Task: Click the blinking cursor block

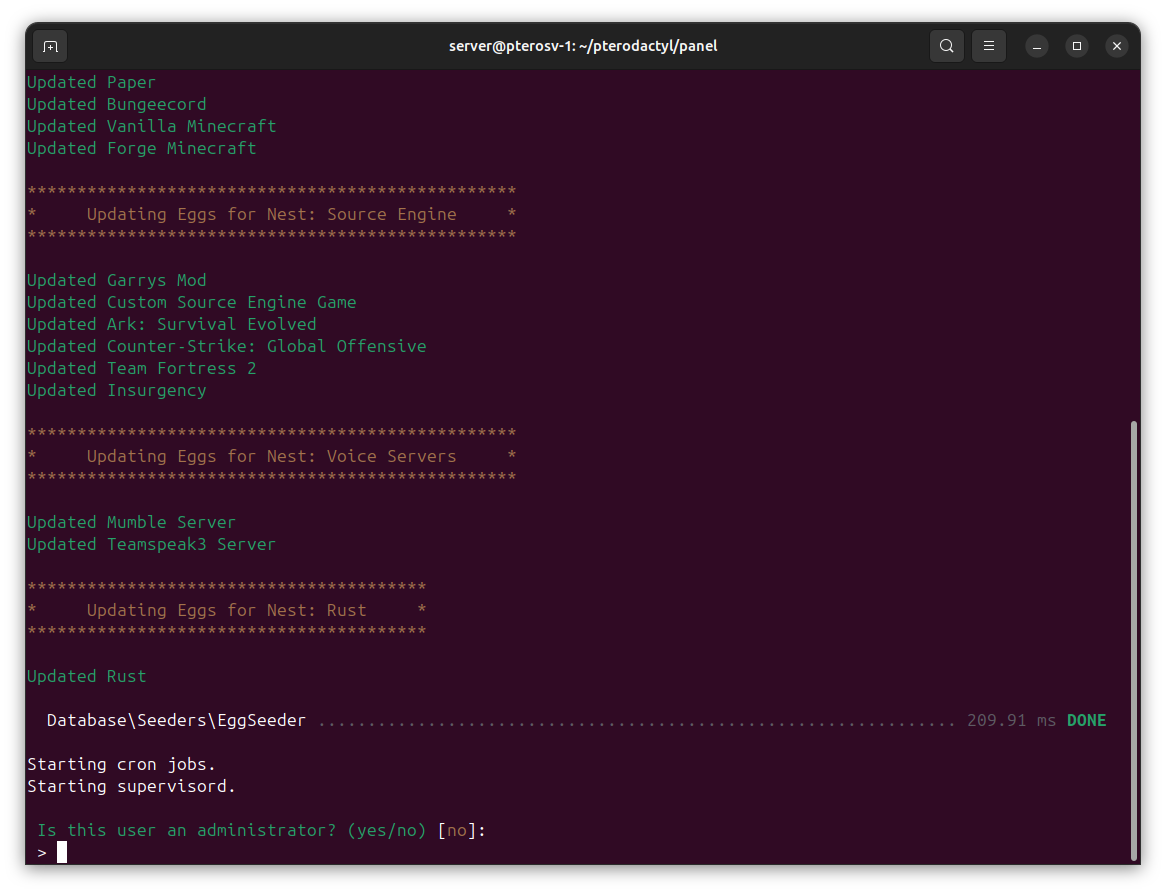Action: point(62,851)
